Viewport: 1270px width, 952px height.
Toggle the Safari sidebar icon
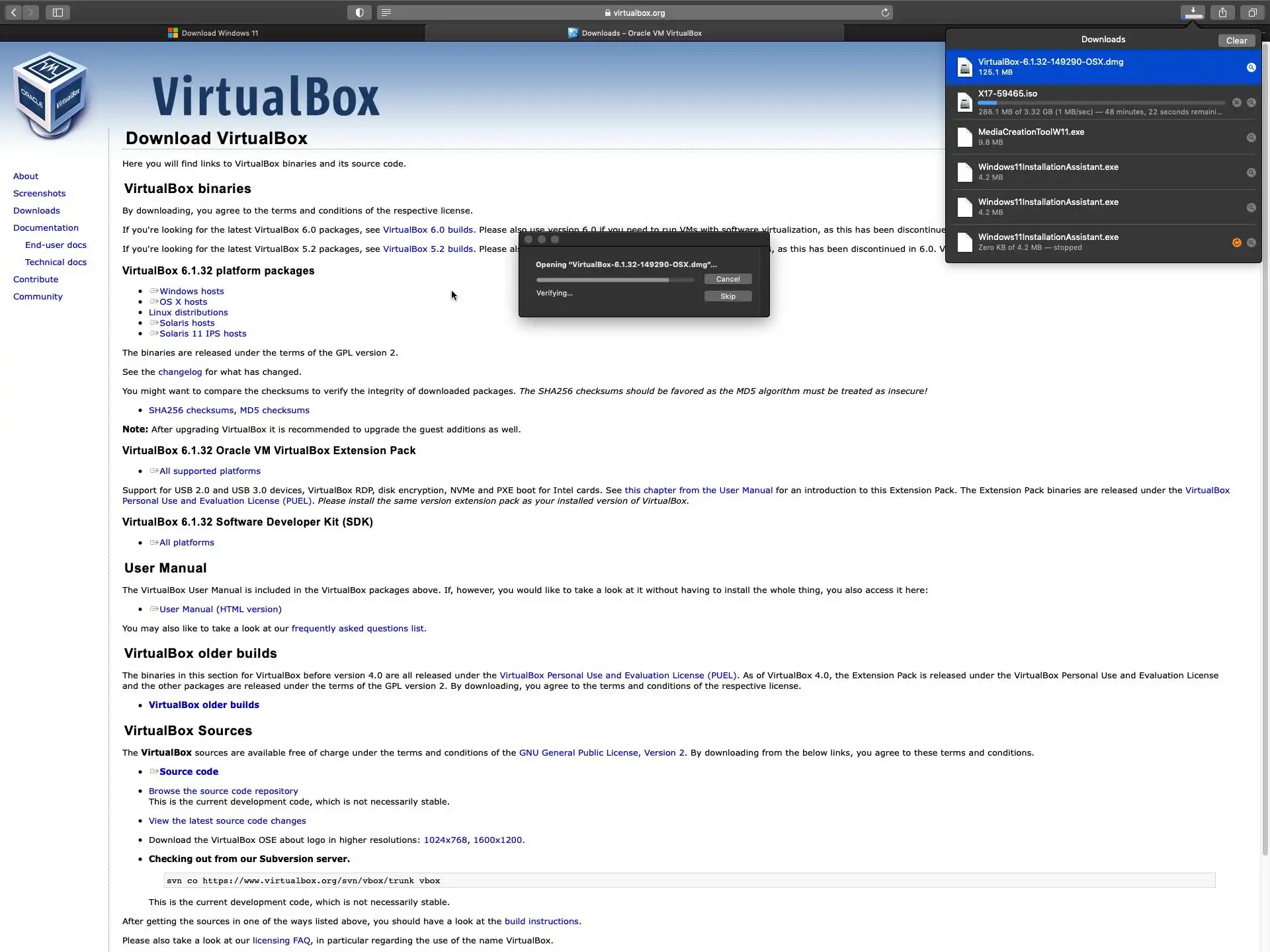click(x=58, y=13)
